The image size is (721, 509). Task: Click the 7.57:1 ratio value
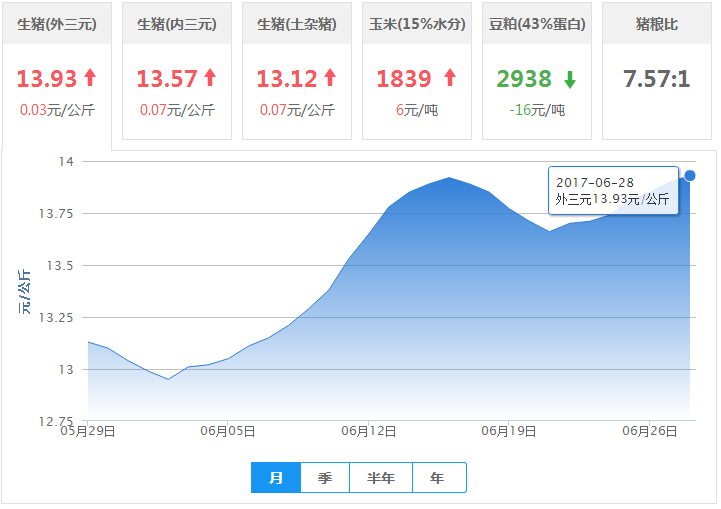click(x=657, y=78)
